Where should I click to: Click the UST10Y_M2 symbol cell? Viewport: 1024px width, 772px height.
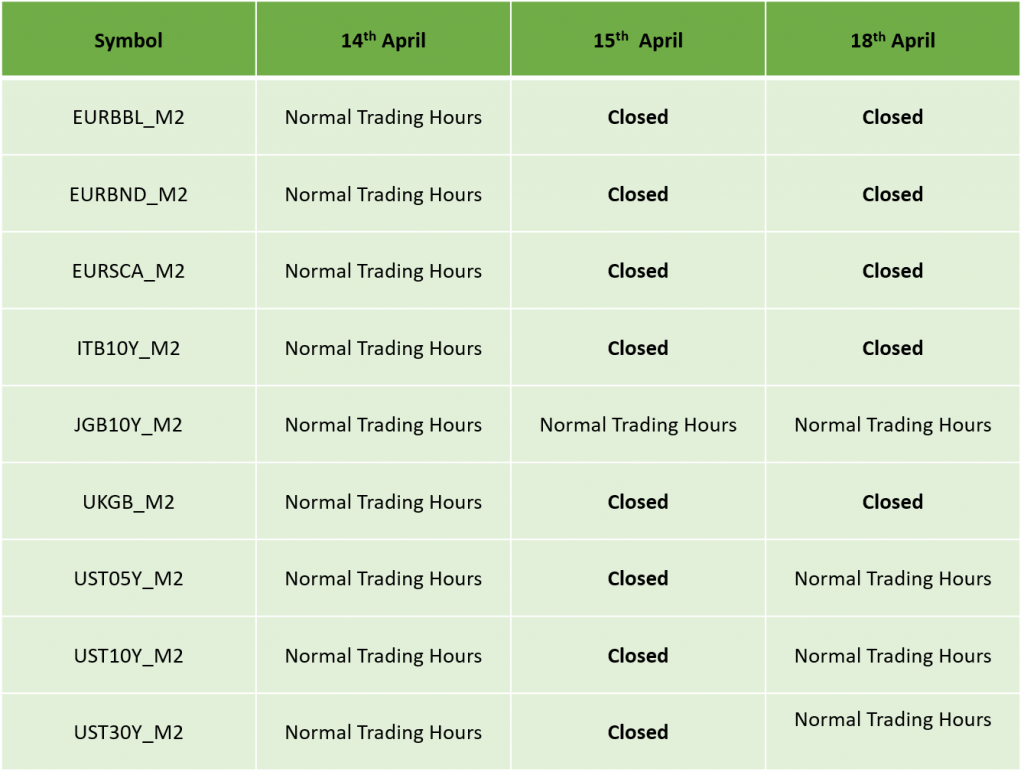(x=128, y=655)
